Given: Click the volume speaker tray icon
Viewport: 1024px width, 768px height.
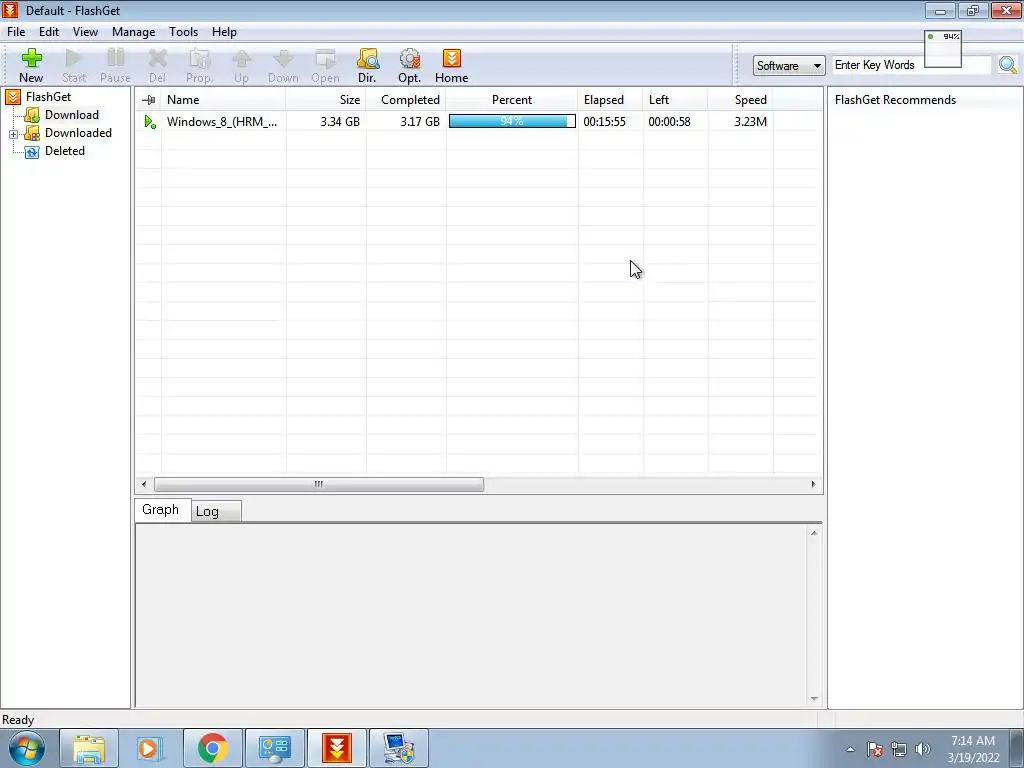Looking at the screenshot, I should [x=923, y=749].
